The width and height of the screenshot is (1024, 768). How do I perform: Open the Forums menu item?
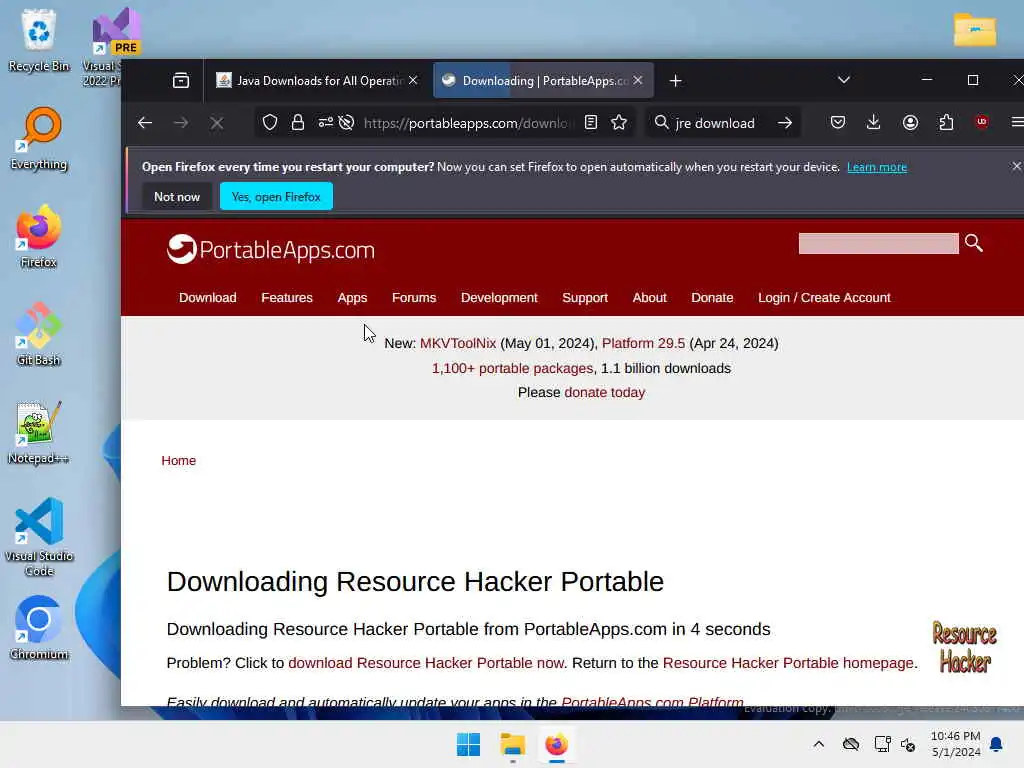[x=413, y=298]
